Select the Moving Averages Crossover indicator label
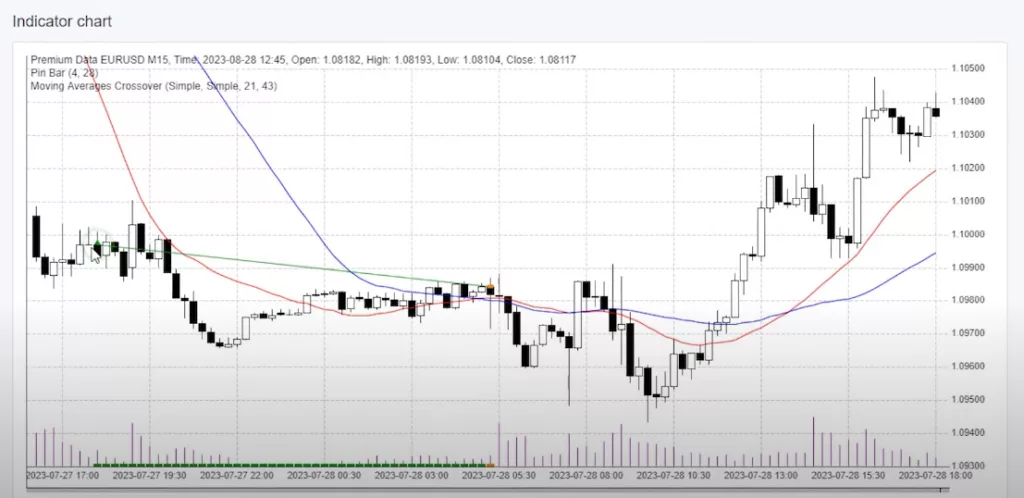 pyautogui.click(x=154, y=87)
